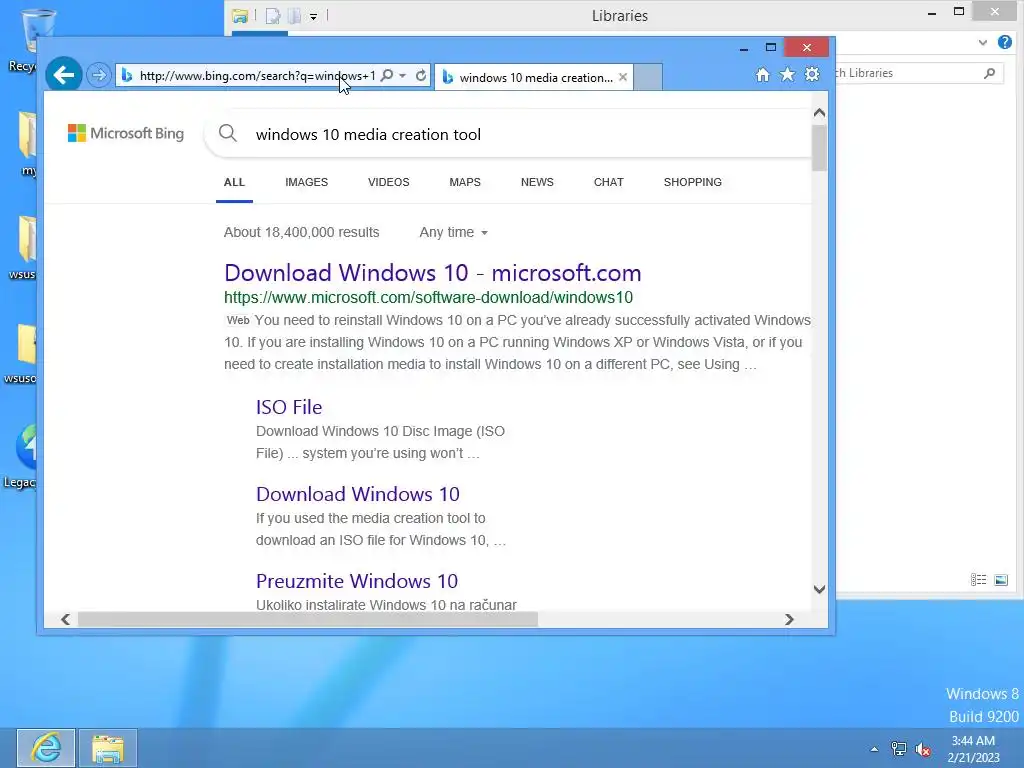Expand the ribbon chevron in Libraries window
The height and width of the screenshot is (768, 1024).
(x=983, y=42)
